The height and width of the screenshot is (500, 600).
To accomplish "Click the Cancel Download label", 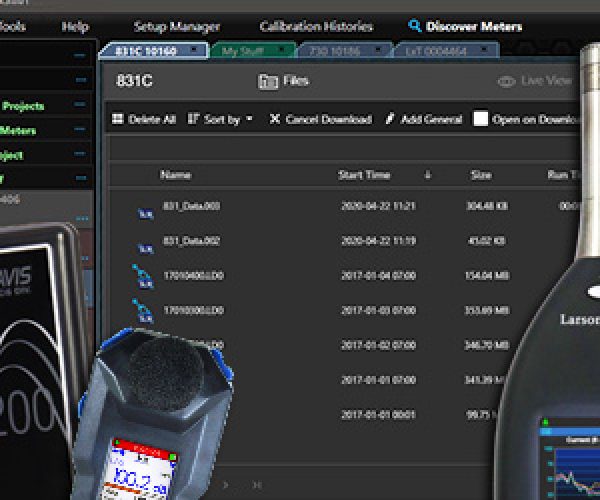I will pos(329,119).
